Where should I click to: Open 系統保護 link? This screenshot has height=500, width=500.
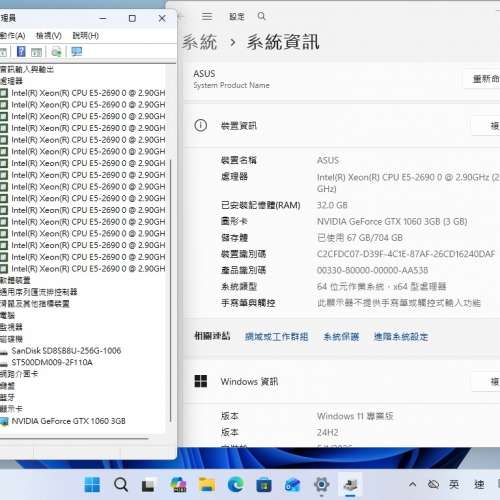341,337
